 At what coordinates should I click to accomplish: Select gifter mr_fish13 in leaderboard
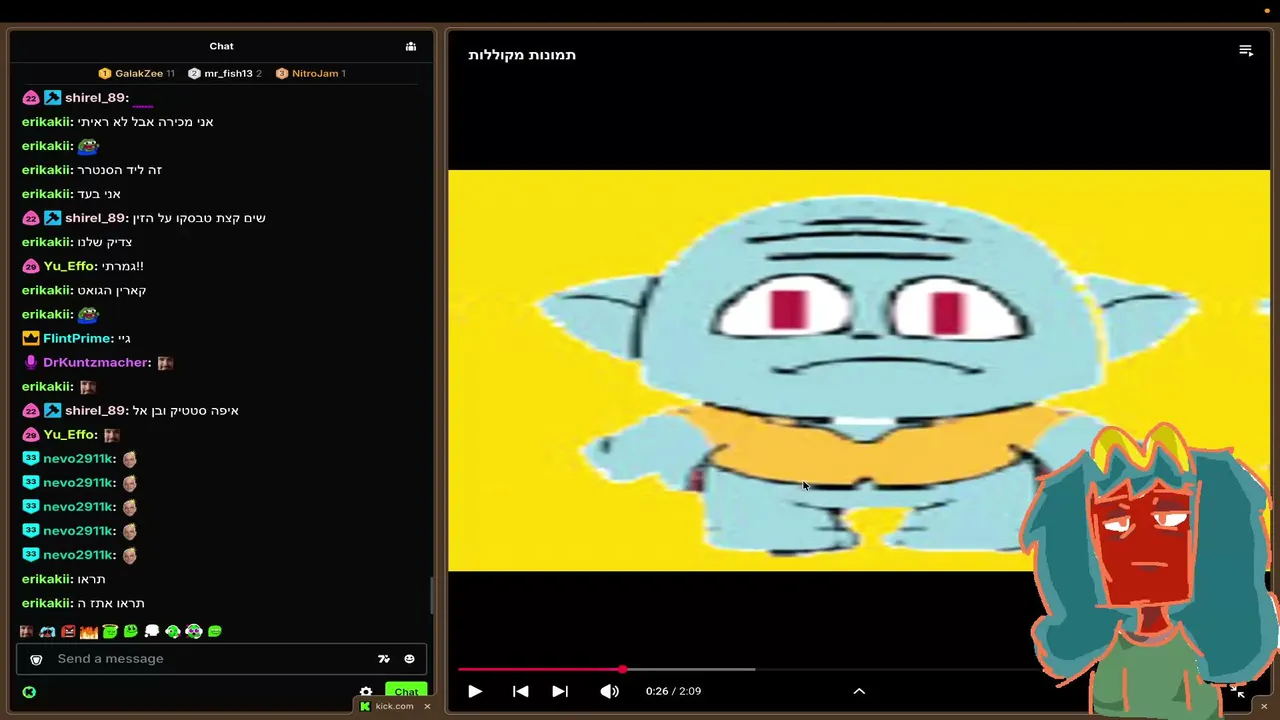[226, 73]
